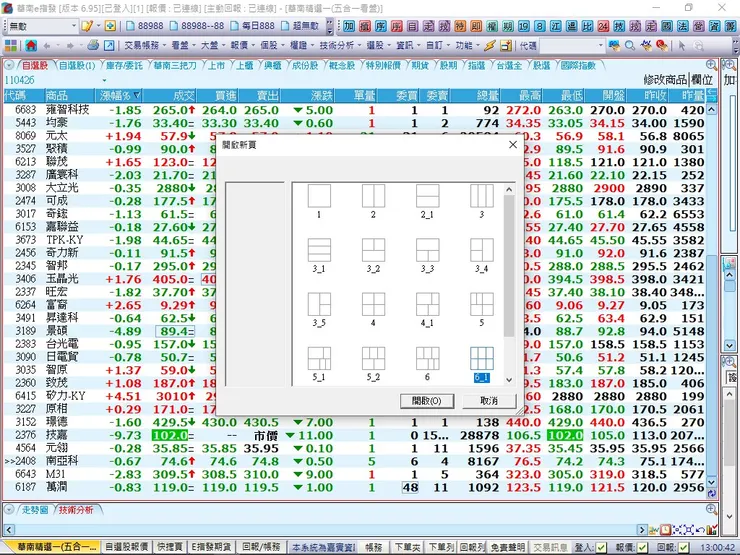Click the 比 shortcut icon in top toolbar
740x555 pixels.
(588, 26)
